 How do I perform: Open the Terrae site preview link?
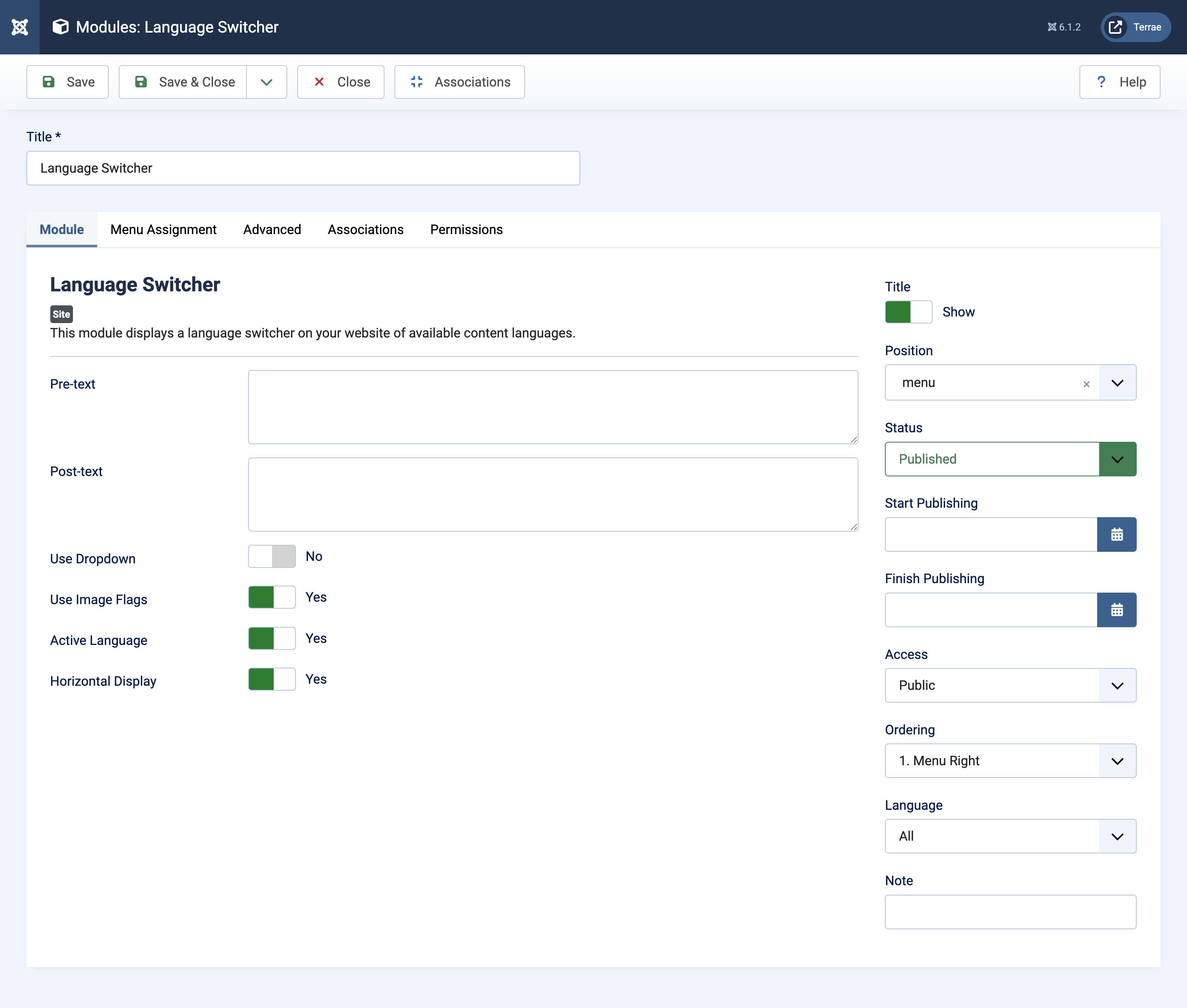pyautogui.click(x=1135, y=27)
